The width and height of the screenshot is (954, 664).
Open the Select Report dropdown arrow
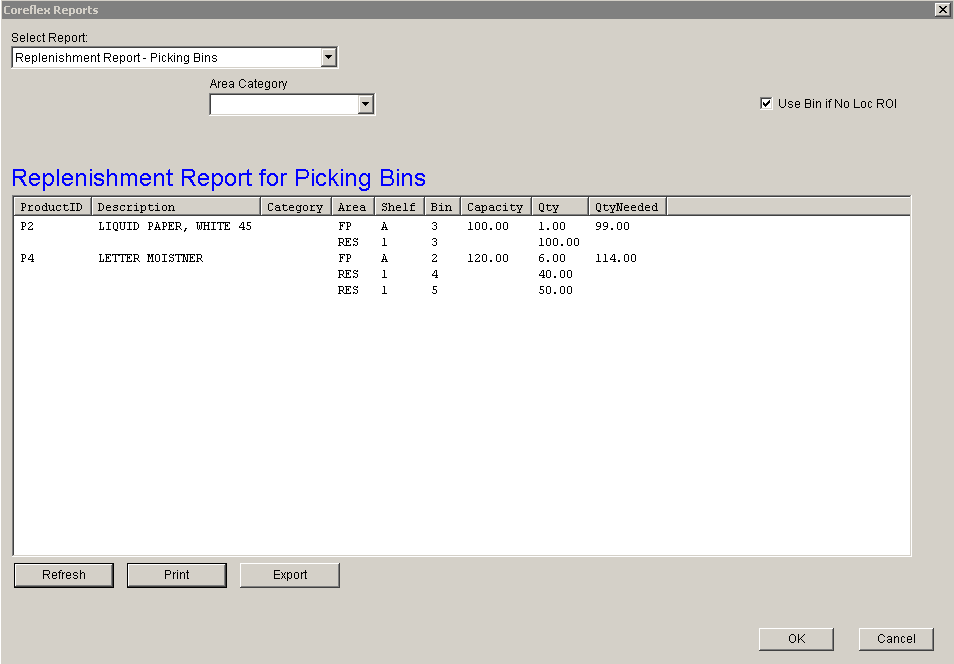click(x=329, y=57)
